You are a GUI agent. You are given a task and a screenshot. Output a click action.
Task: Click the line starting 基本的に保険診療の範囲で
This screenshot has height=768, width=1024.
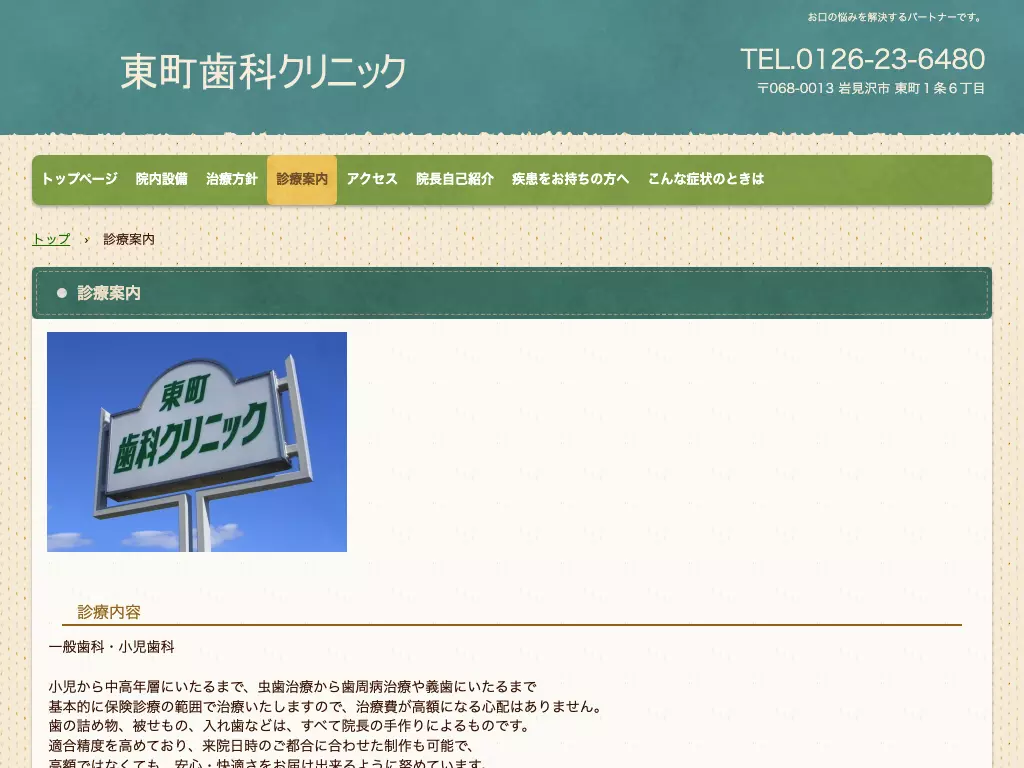click(326, 706)
